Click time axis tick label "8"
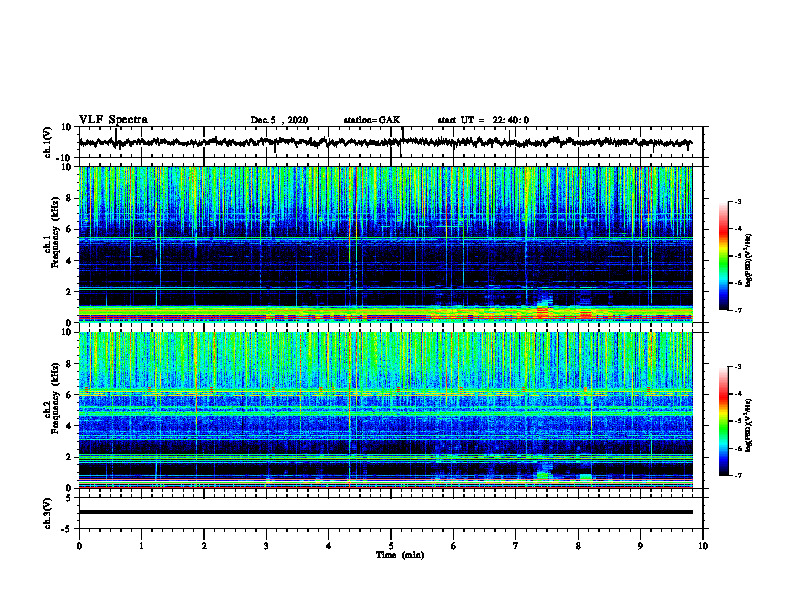This screenshot has width=792, height=612. pos(578,546)
